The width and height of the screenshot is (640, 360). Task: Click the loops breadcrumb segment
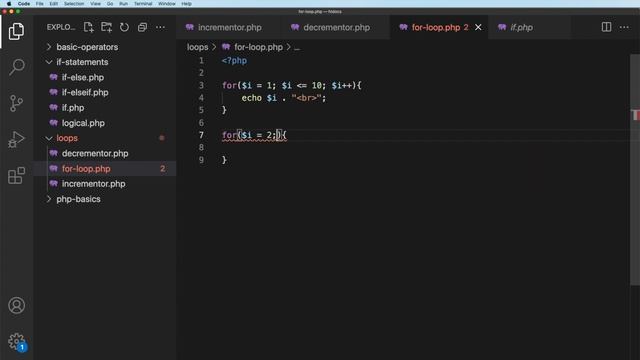tap(198, 47)
